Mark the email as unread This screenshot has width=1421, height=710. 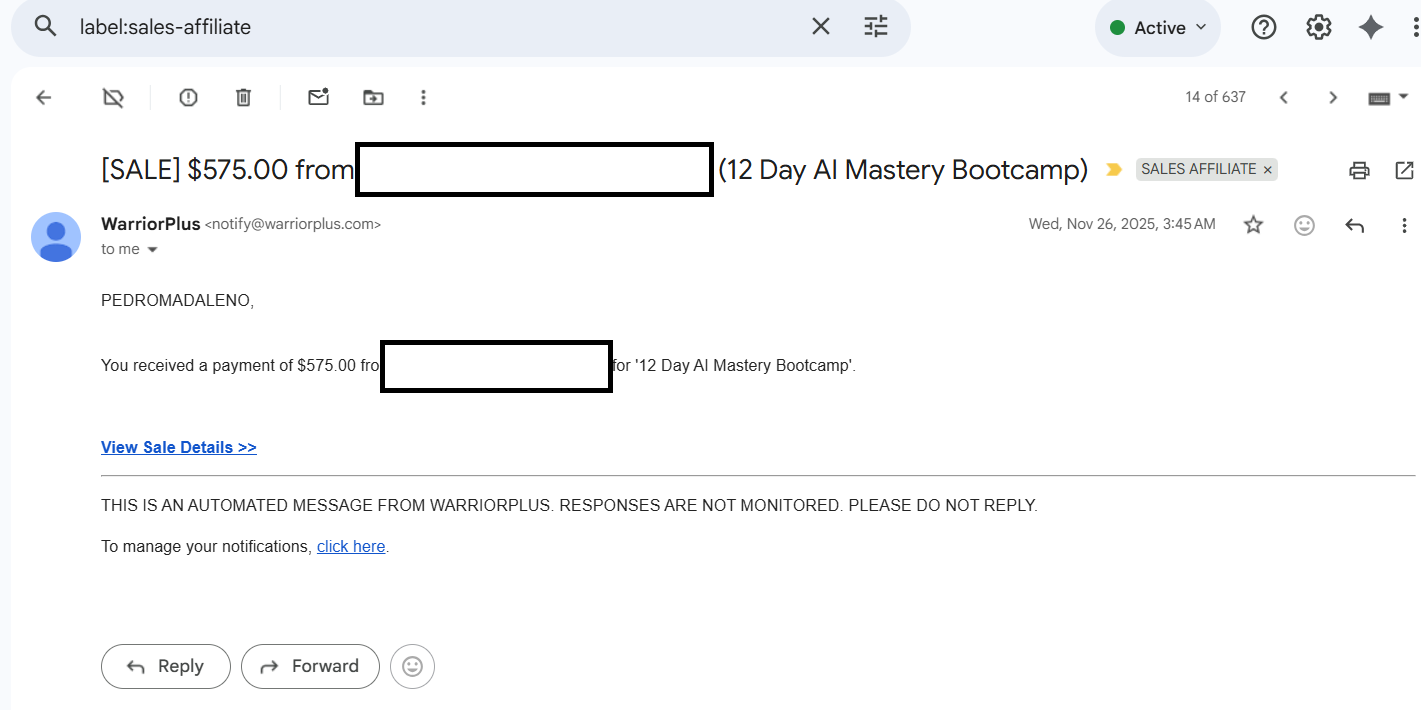click(318, 97)
